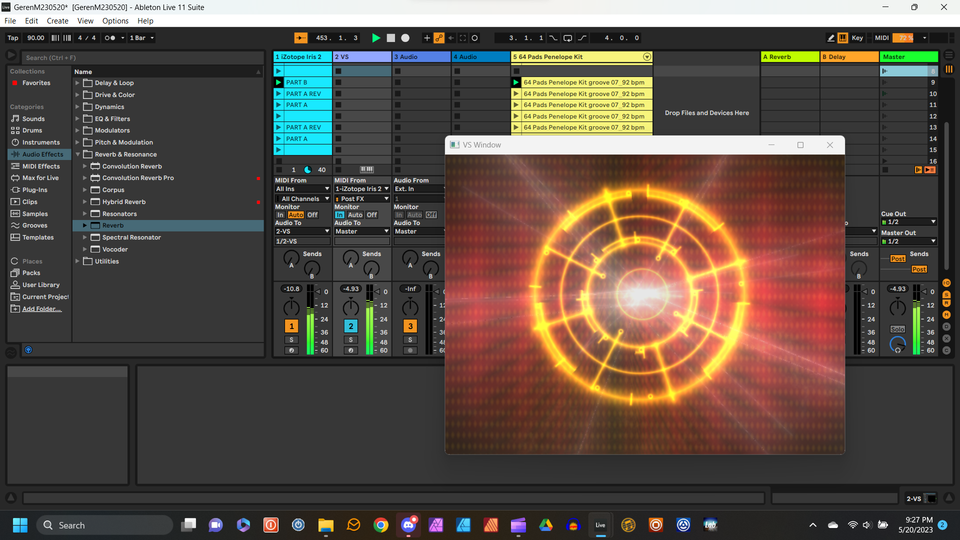This screenshot has width=960, height=540.
Task: Expand the Hybrid Reverb item
Action: pos(85,201)
